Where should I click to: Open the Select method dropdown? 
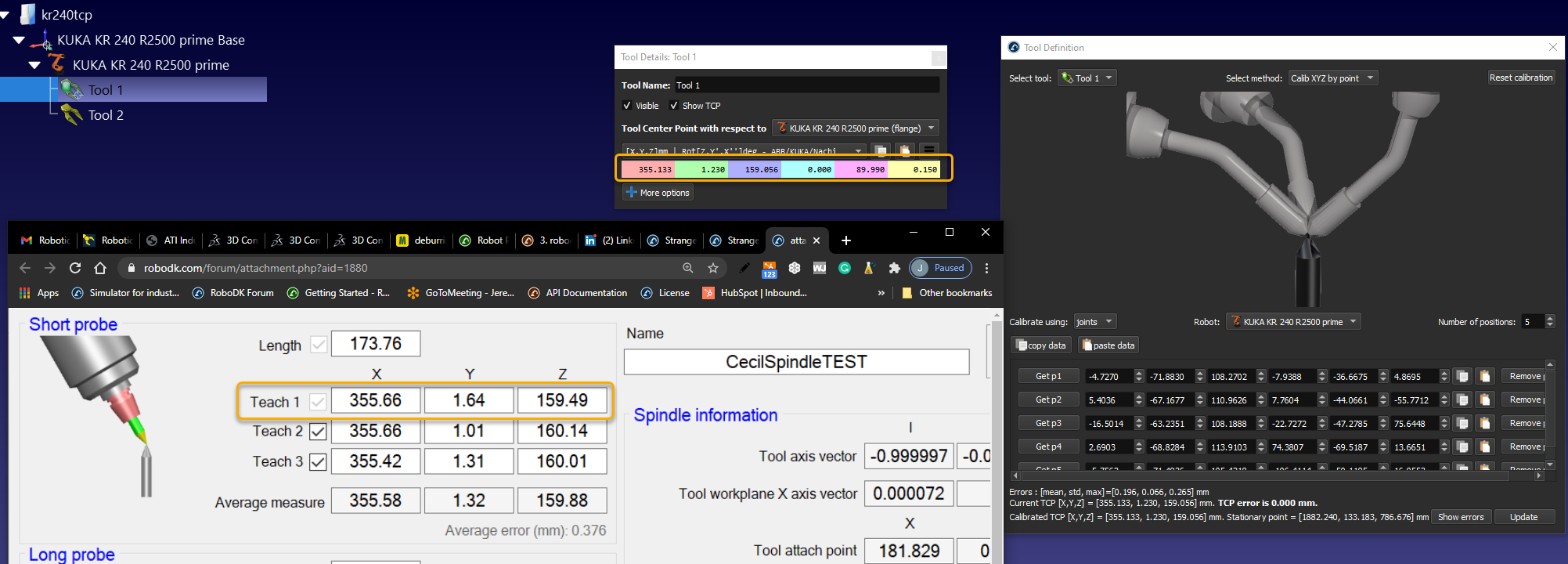pyautogui.click(x=1332, y=78)
